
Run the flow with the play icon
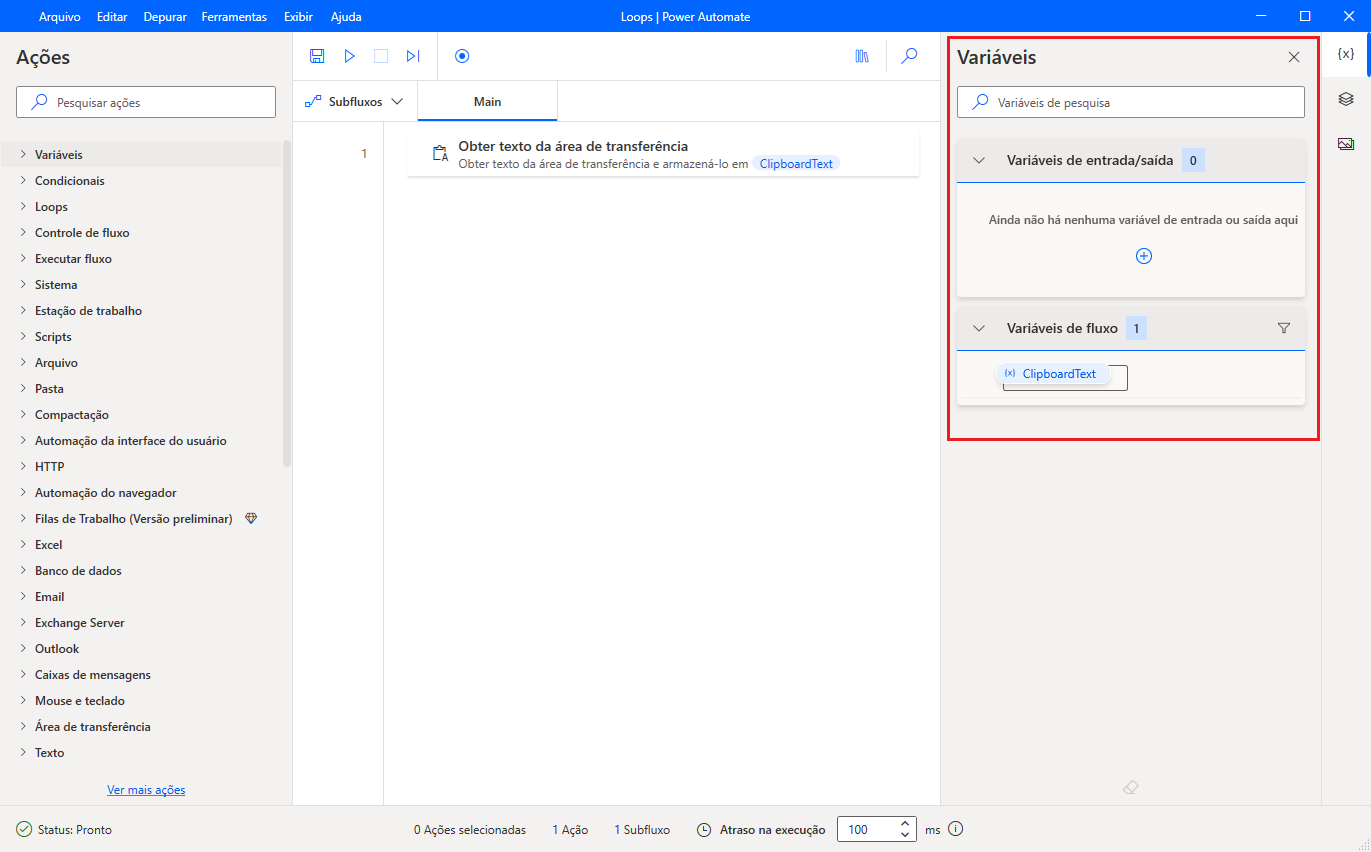click(x=349, y=57)
